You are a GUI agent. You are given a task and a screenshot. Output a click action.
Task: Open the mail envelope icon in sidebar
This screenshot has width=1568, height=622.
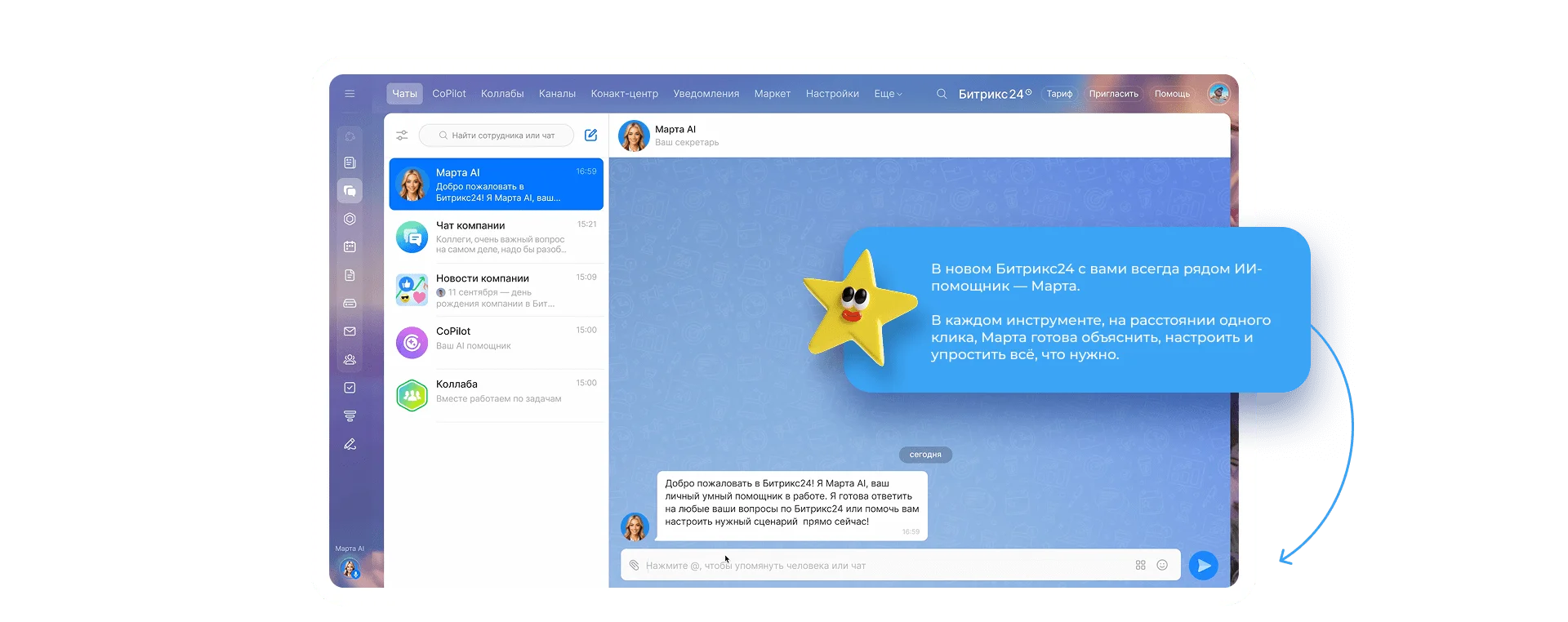click(x=350, y=331)
